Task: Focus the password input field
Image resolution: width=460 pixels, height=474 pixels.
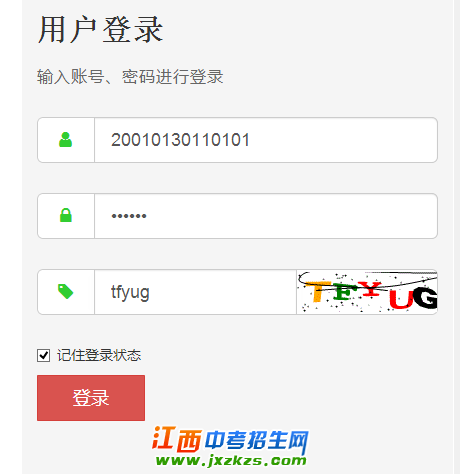Action: click(266, 216)
